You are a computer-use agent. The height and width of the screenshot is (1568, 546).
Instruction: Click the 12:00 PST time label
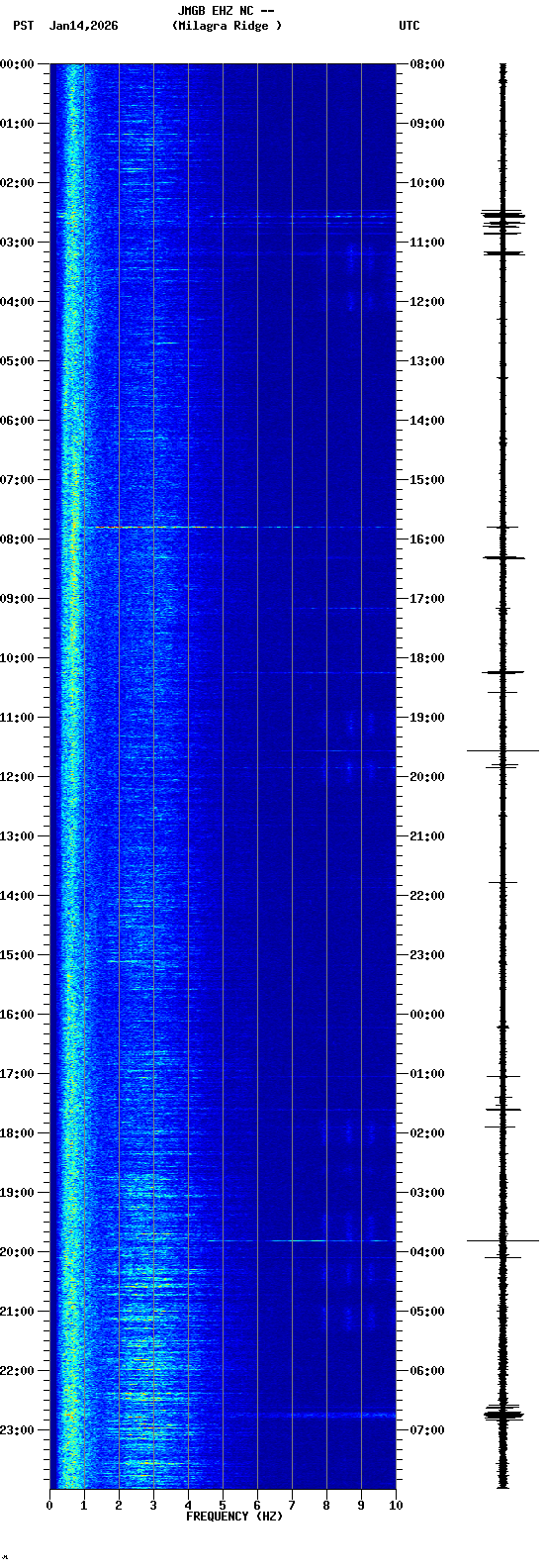18,777
